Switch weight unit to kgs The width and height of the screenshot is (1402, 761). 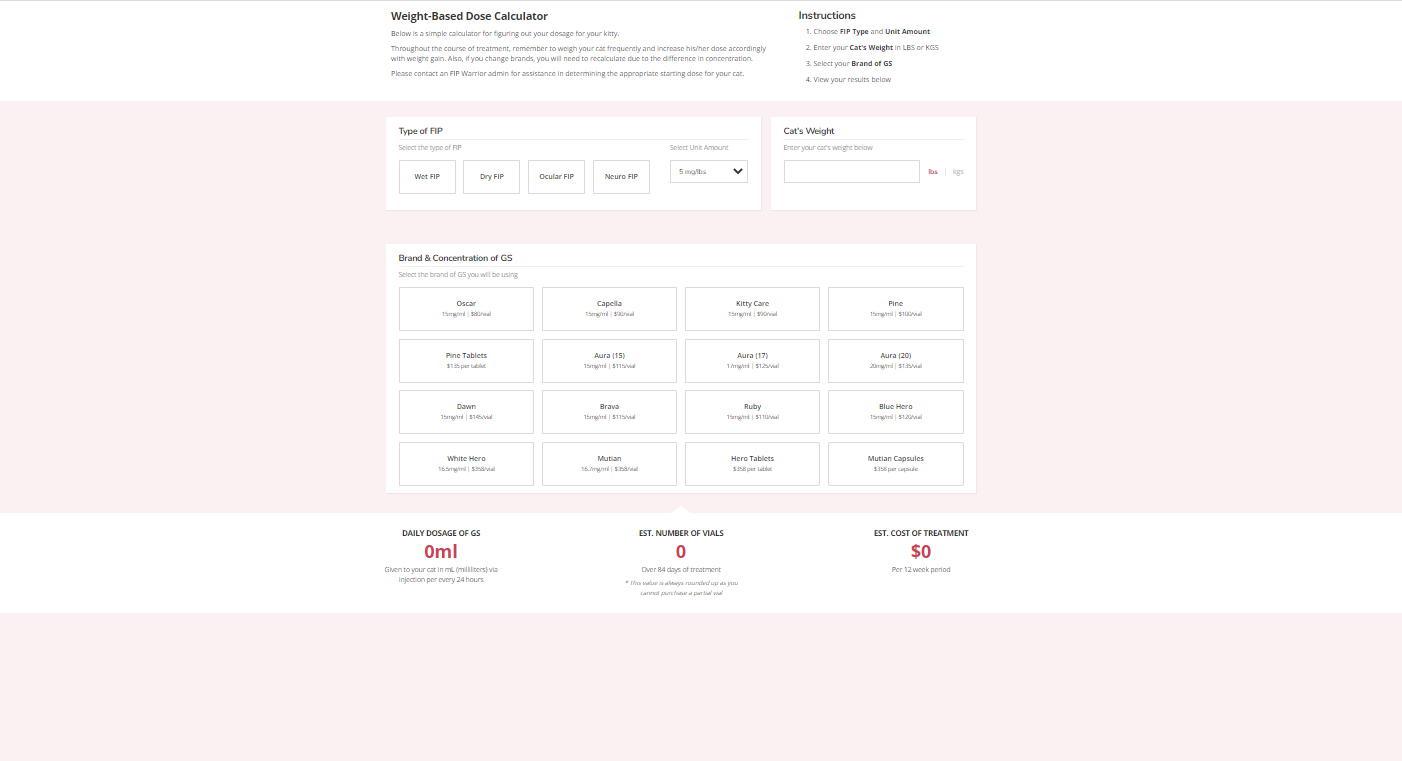pyautogui.click(x=958, y=172)
